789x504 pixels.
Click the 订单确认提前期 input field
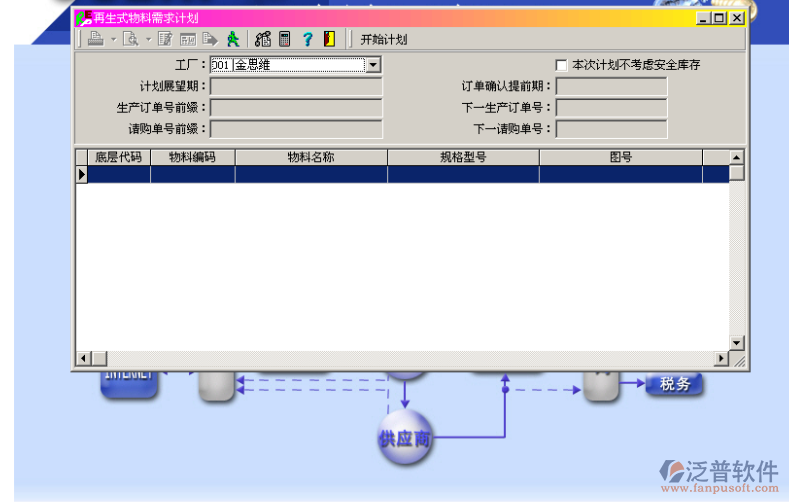[x=611, y=87]
